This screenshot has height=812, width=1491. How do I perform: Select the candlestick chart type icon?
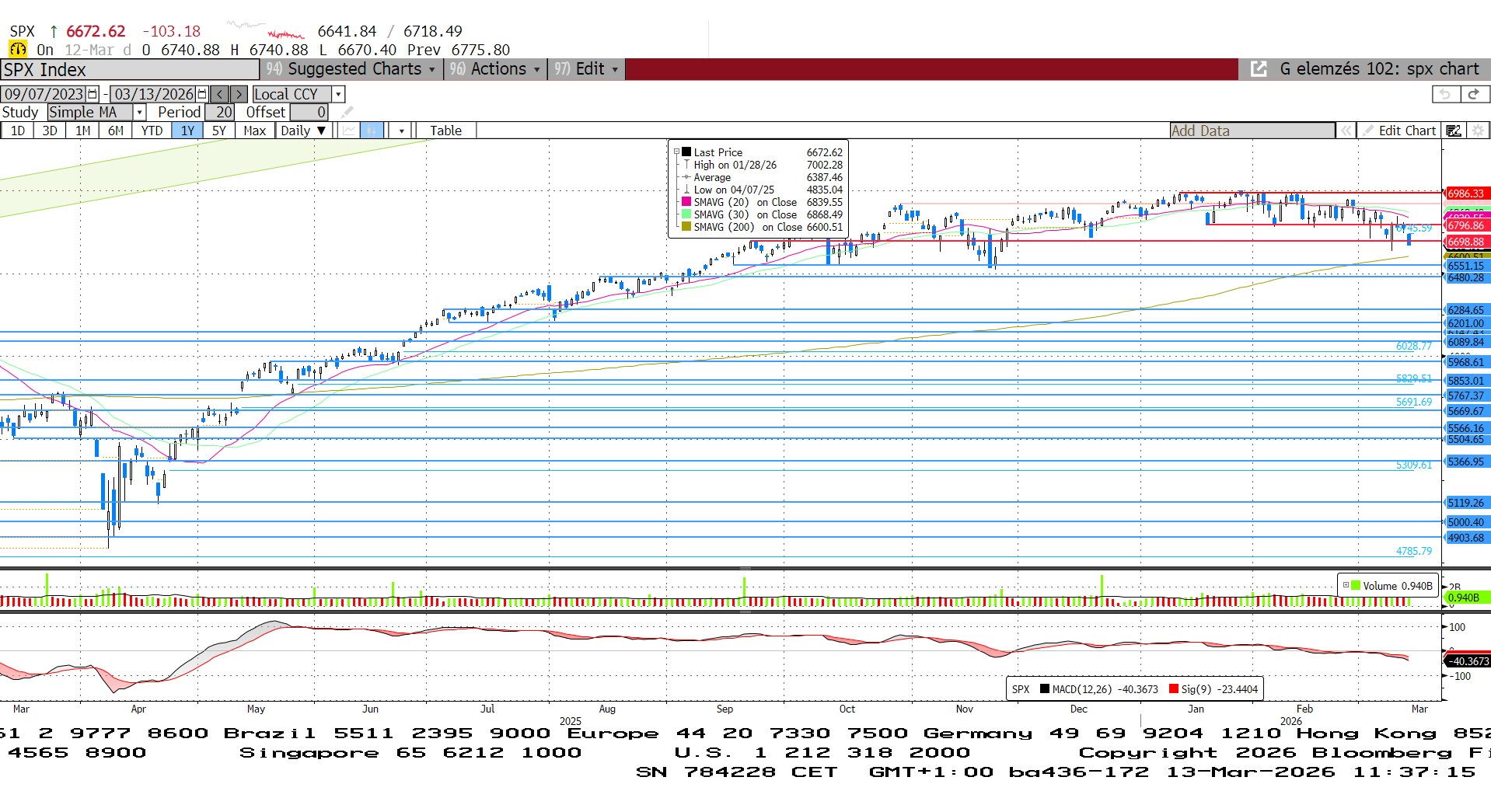pyautogui.click(x=372, y=131)
